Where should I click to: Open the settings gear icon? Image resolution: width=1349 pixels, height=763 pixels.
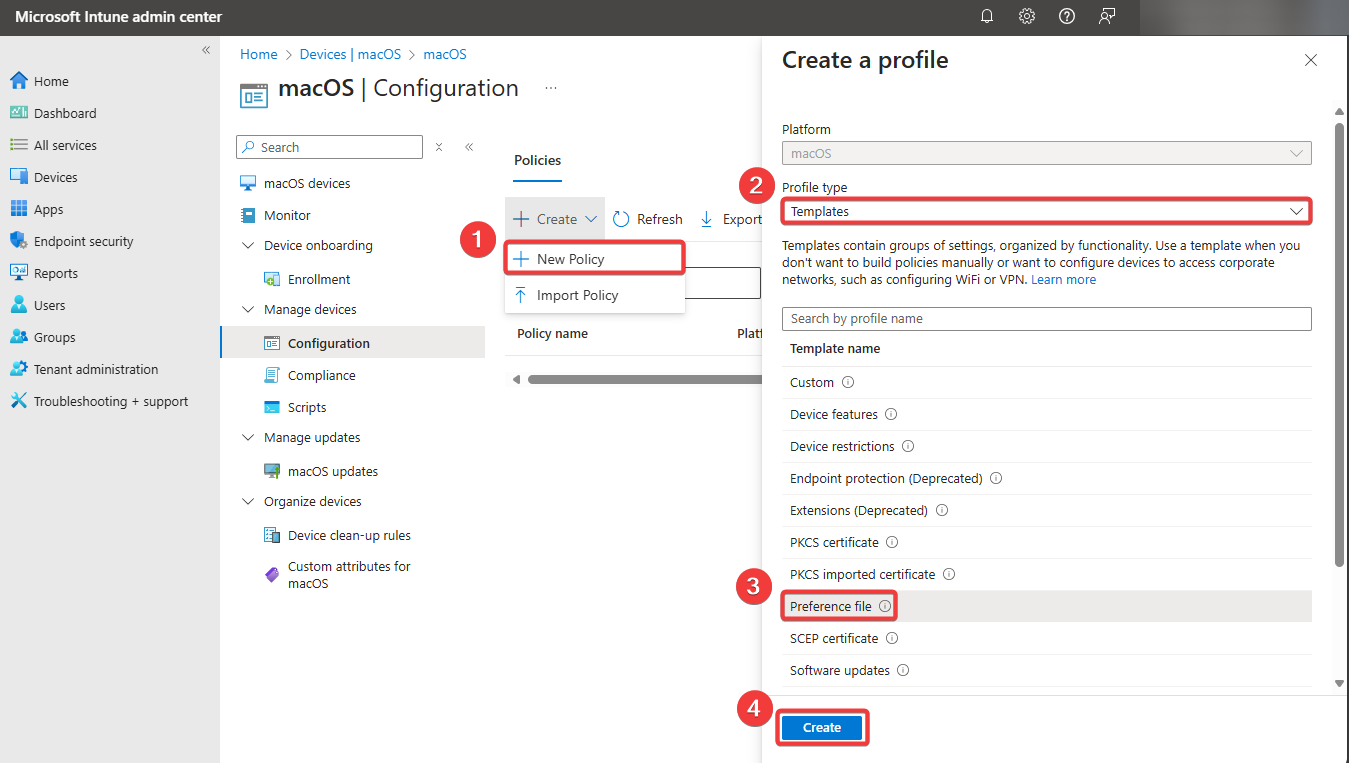tap(1027, 16)
